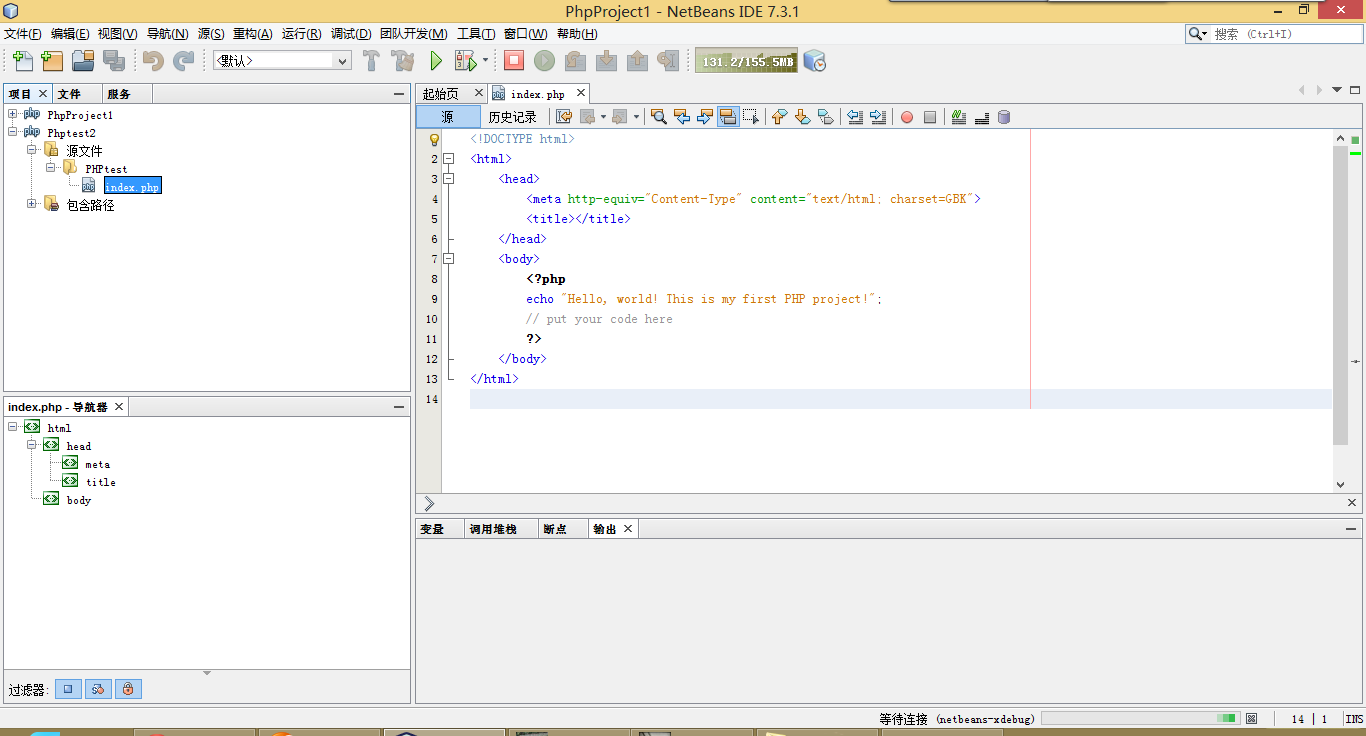1366x736 pixels.
Task: Expand the PhpProject1 tree node
Action: [13, 115]
